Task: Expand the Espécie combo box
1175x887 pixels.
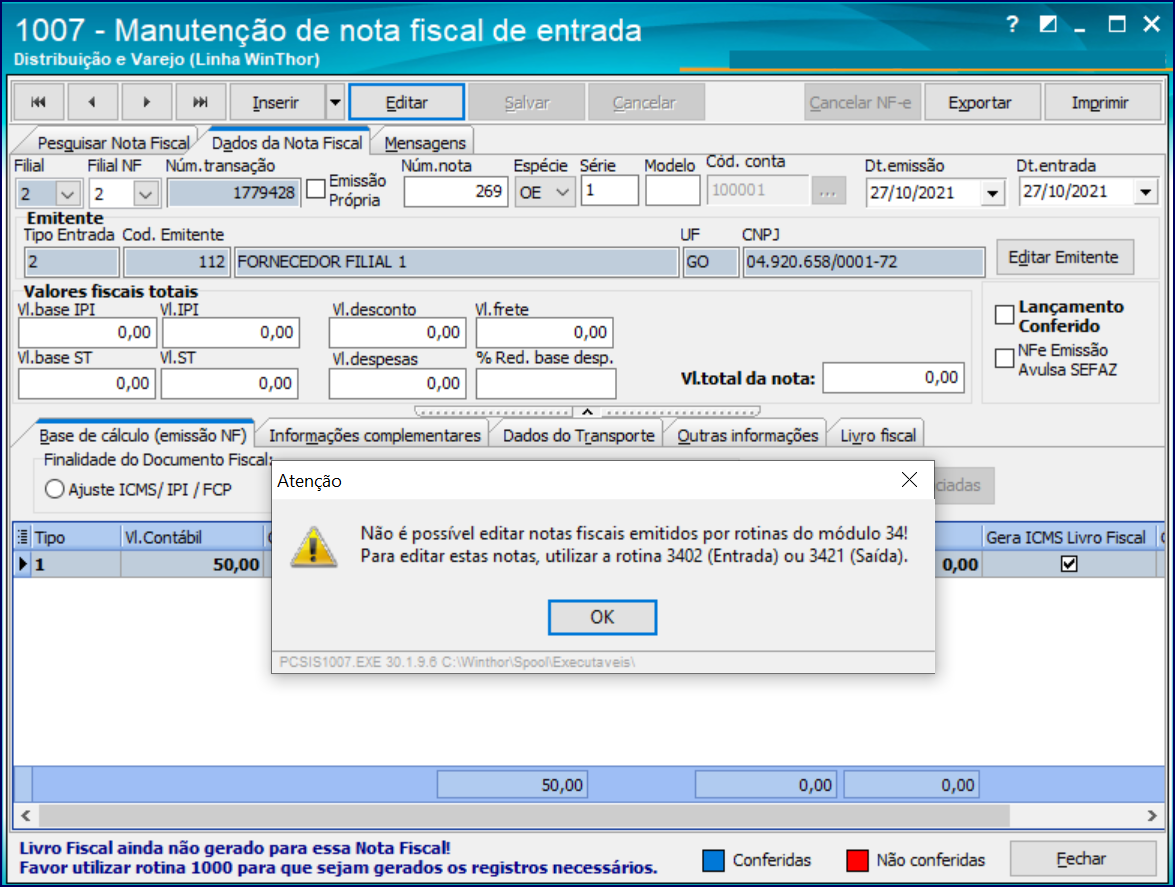Action: point(562,193)
